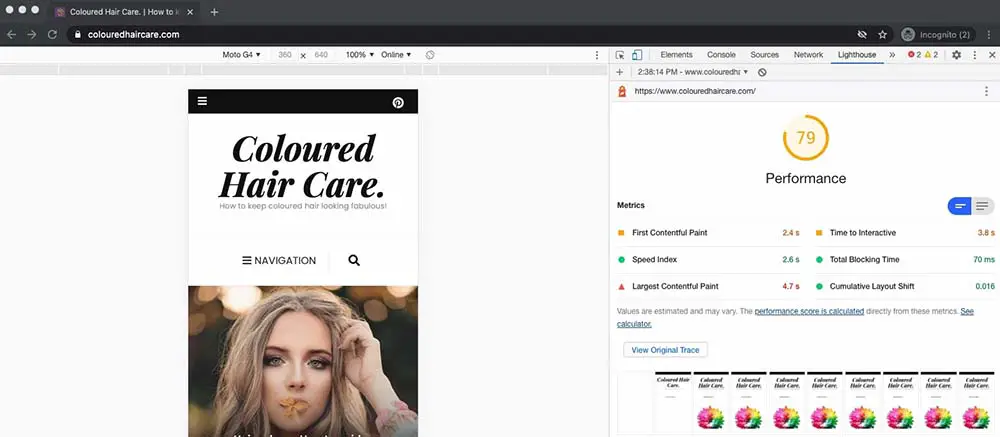Open the Pinterest icon on the page
Image resolution: width=1000 pixels, height=437 pixels.
point(398,102)
